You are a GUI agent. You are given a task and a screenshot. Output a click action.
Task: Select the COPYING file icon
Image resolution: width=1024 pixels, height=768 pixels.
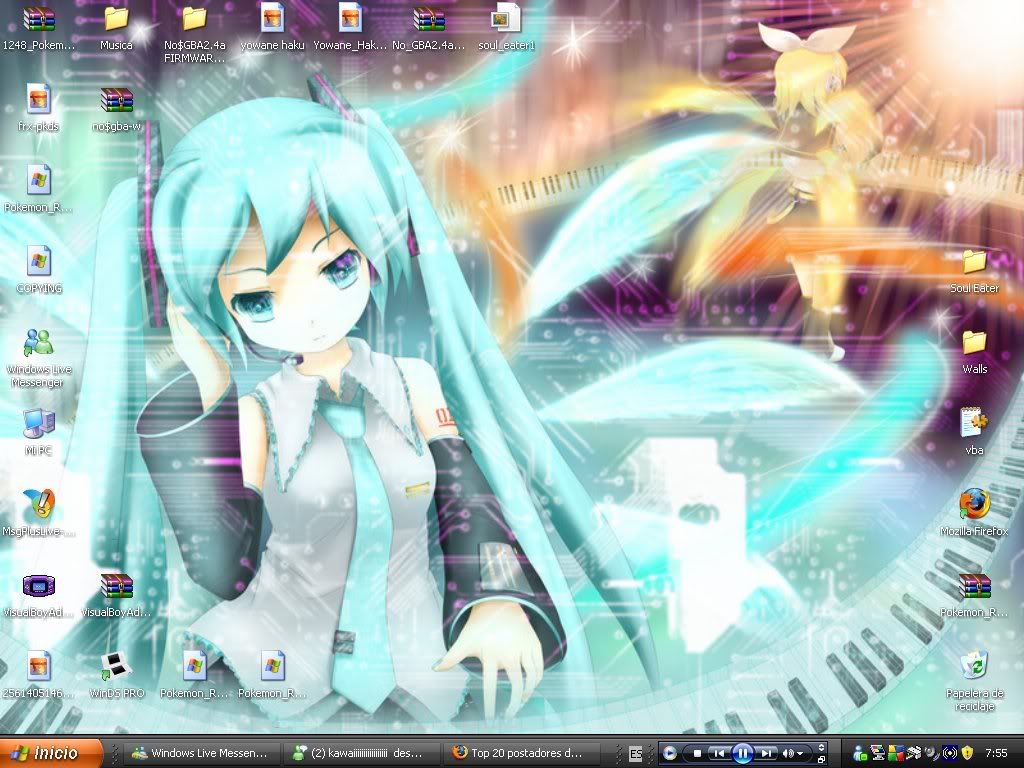pyautogui.click(x=39, y=261)
